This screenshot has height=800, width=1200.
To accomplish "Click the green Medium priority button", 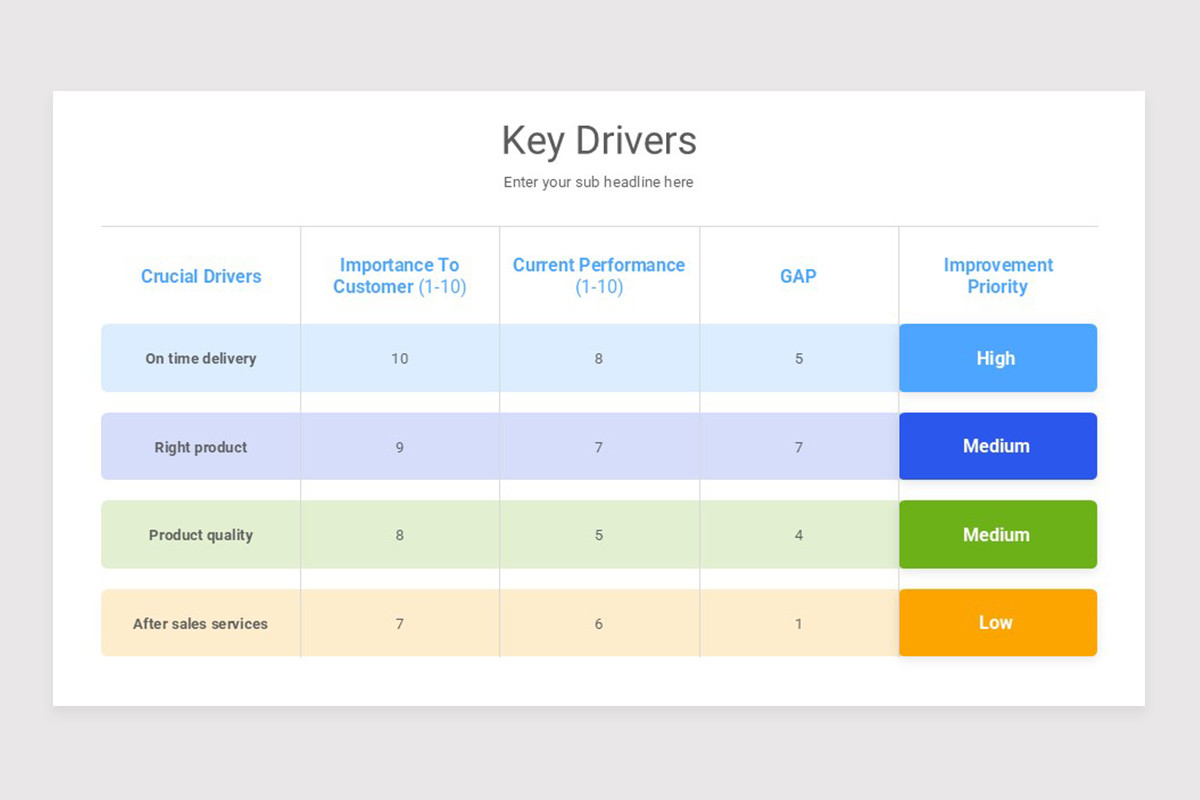I will tap(997, 534).
